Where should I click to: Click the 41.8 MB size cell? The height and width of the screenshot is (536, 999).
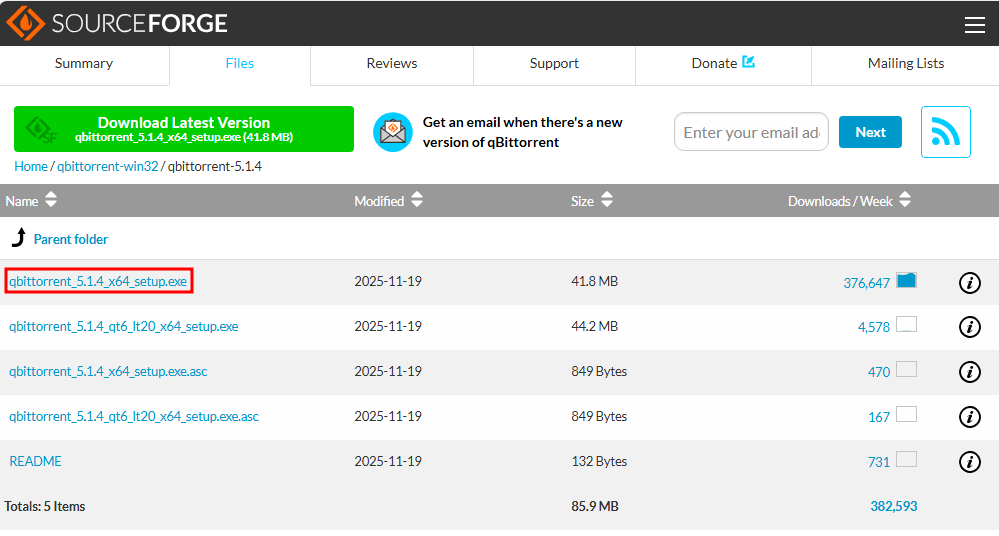594,281
